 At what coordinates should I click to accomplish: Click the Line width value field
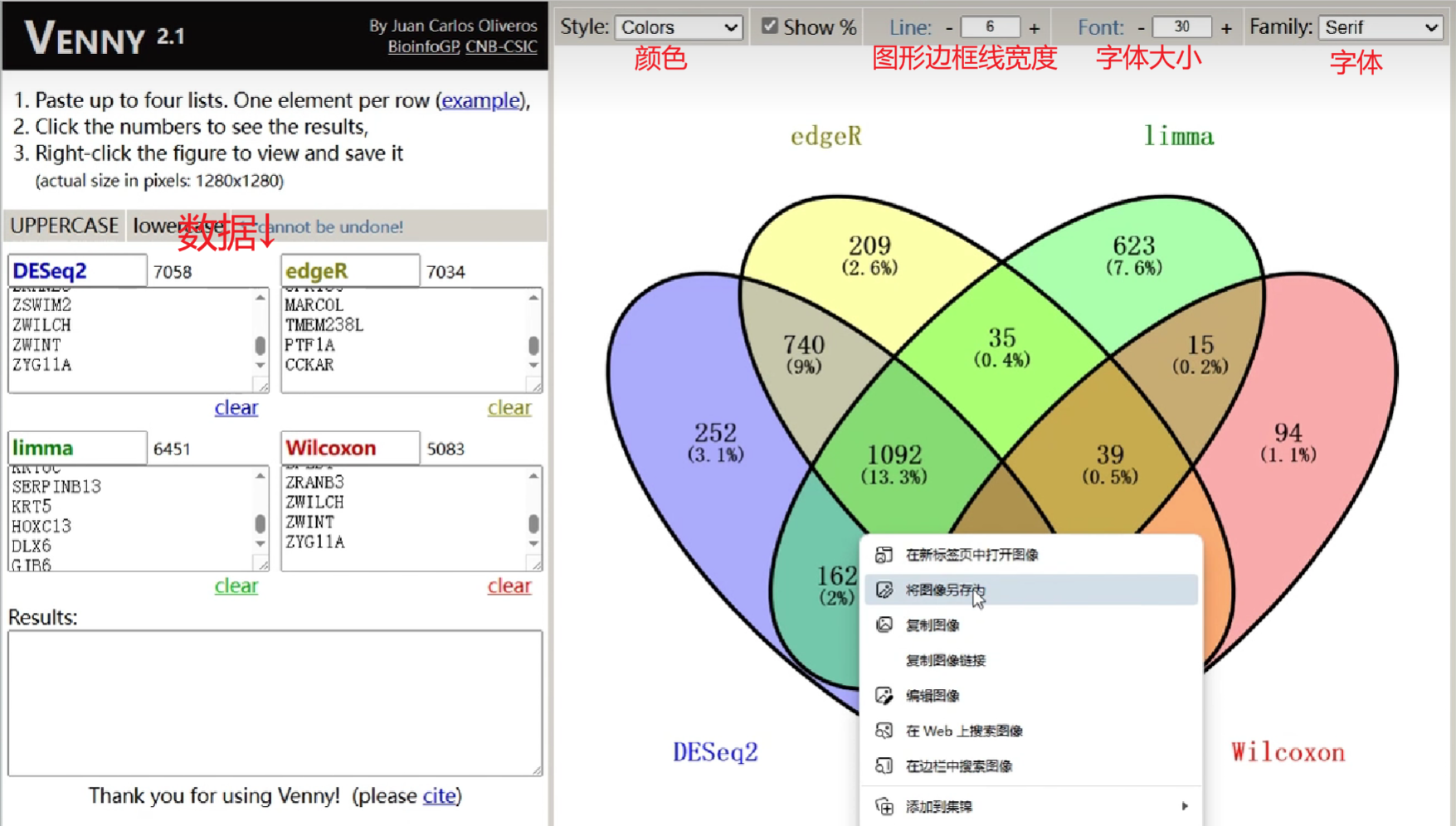tap(990, 27)
